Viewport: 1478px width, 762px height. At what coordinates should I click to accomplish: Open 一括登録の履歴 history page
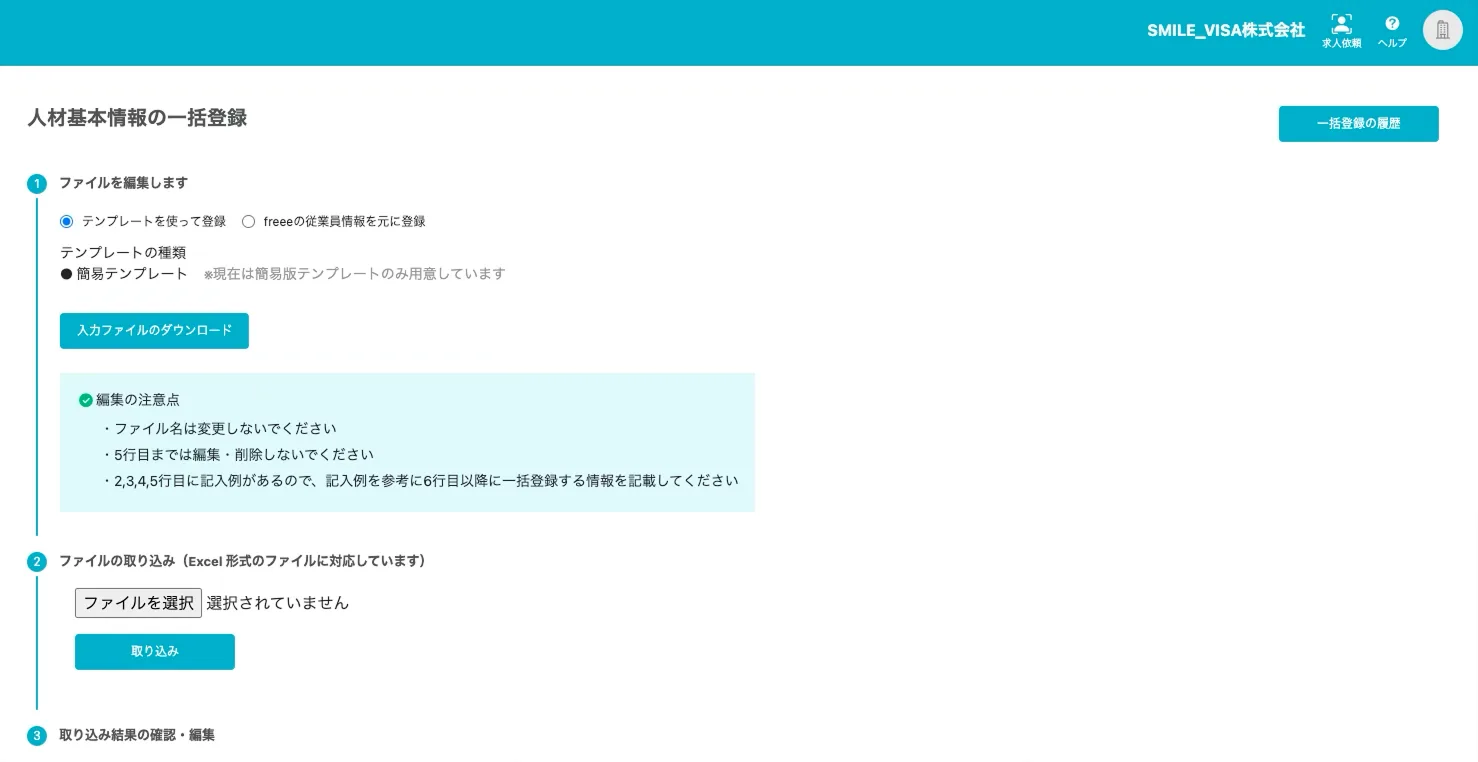(1358, 123)
